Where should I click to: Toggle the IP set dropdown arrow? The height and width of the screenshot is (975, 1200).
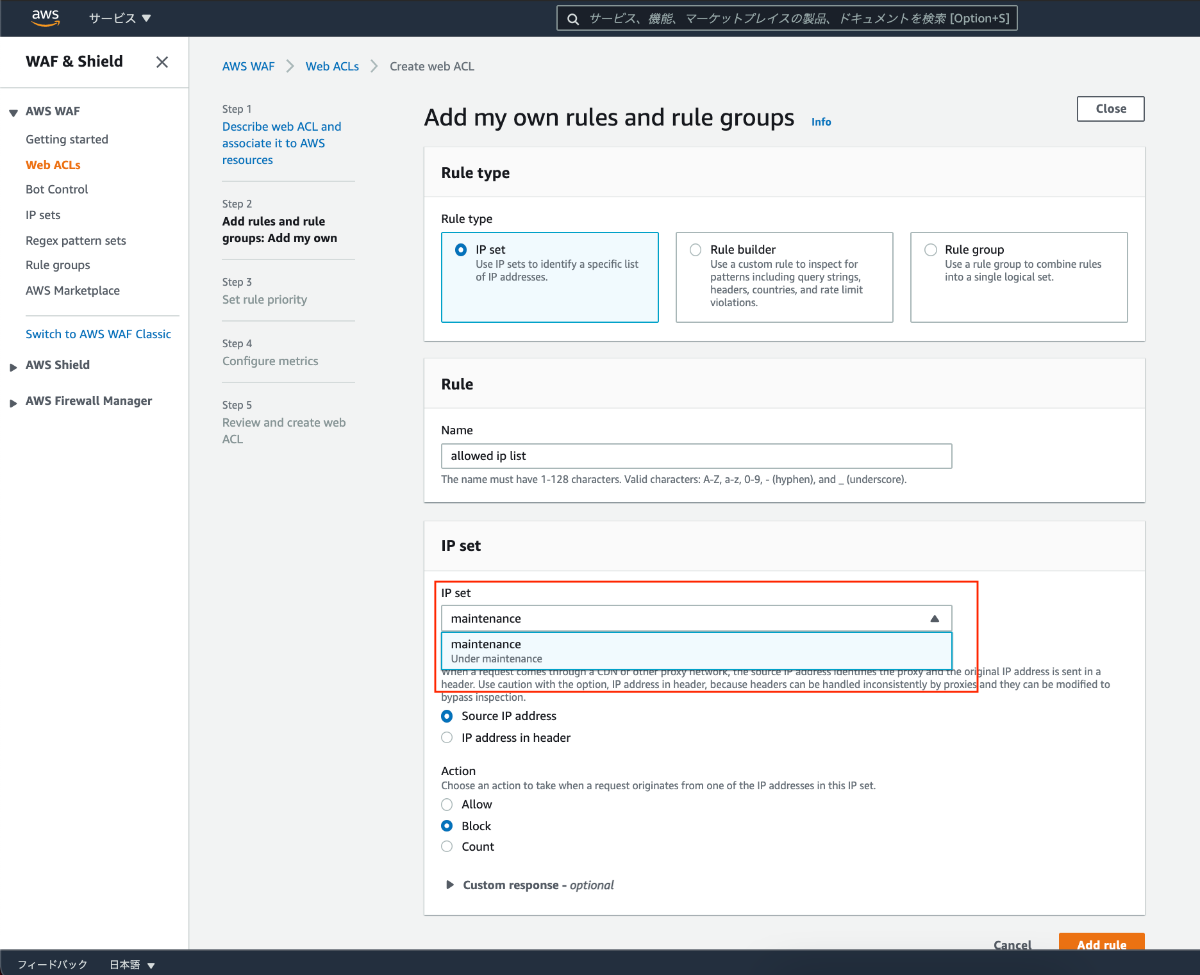[935, 619]
